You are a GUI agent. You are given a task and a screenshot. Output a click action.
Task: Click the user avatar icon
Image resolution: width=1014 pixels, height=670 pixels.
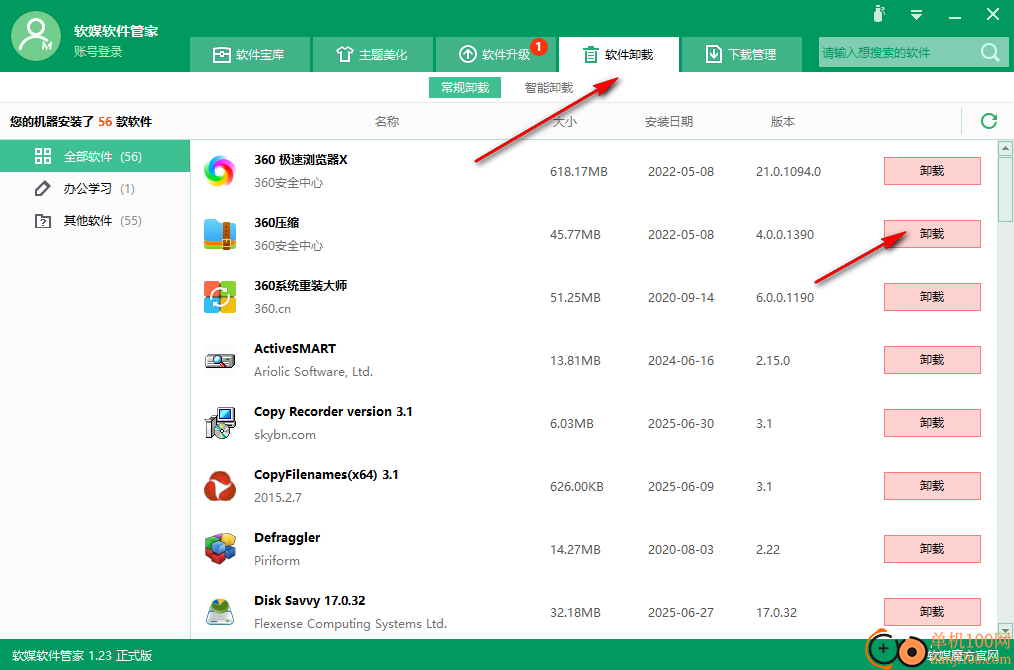pyautogui.click(x=36, y=37)
